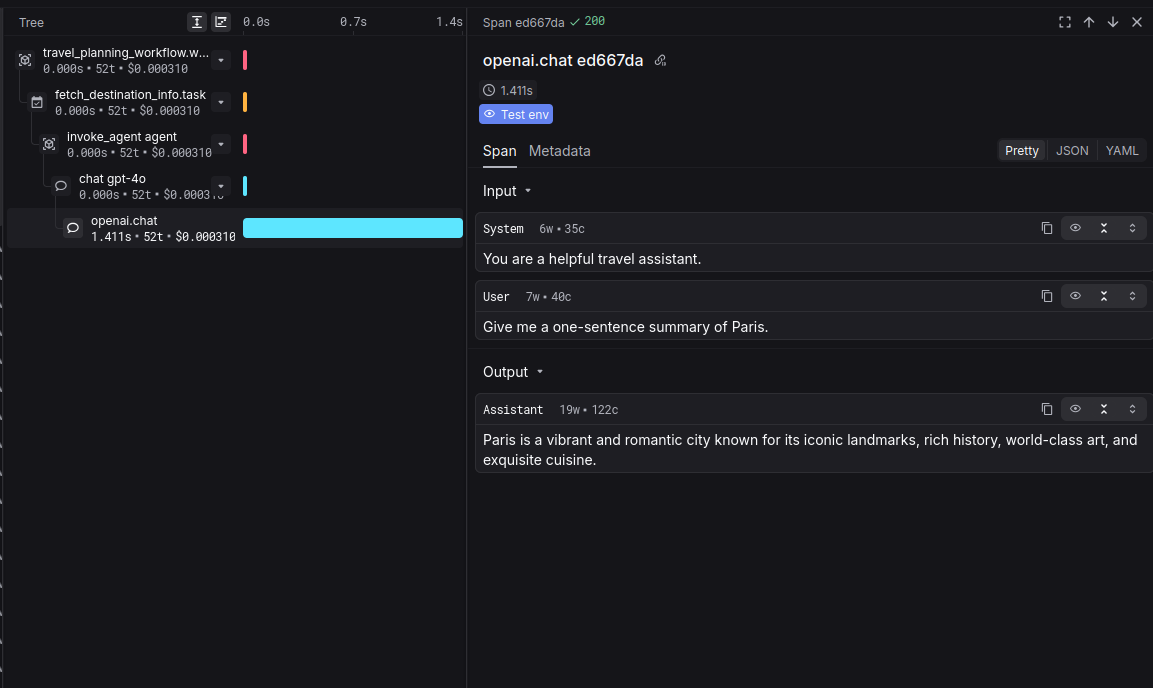Click the cyan openai.chat duration bar

click(352, 228)
